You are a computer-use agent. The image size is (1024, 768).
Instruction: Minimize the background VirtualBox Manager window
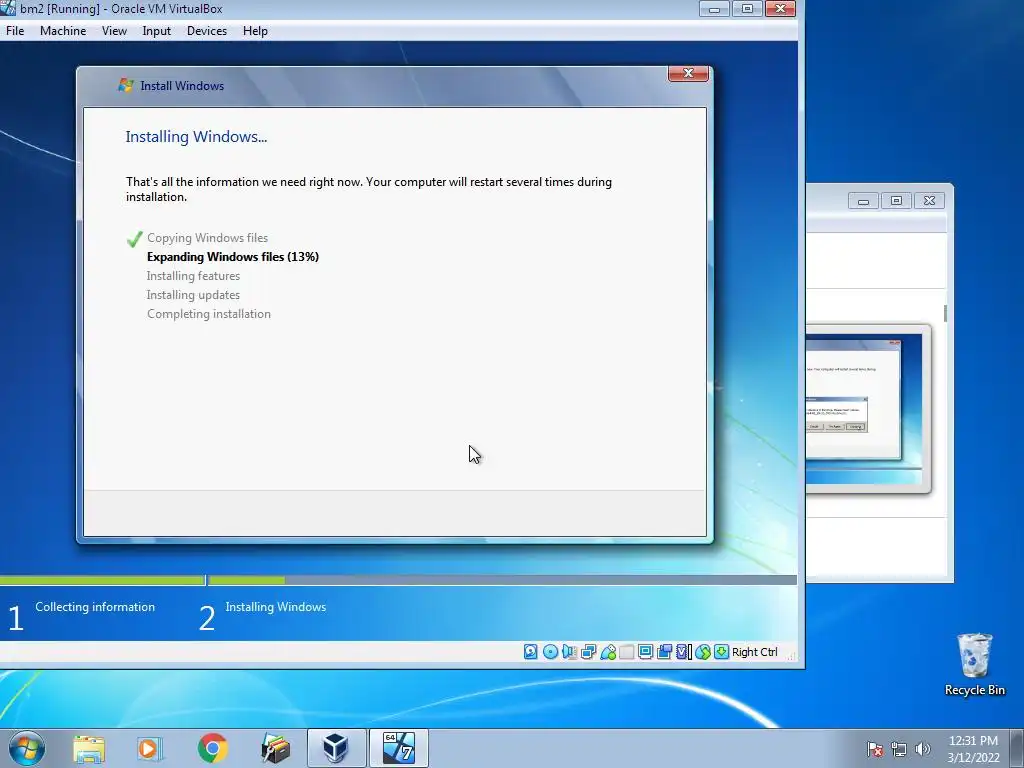pyautogui.click(x=863, y=201)
